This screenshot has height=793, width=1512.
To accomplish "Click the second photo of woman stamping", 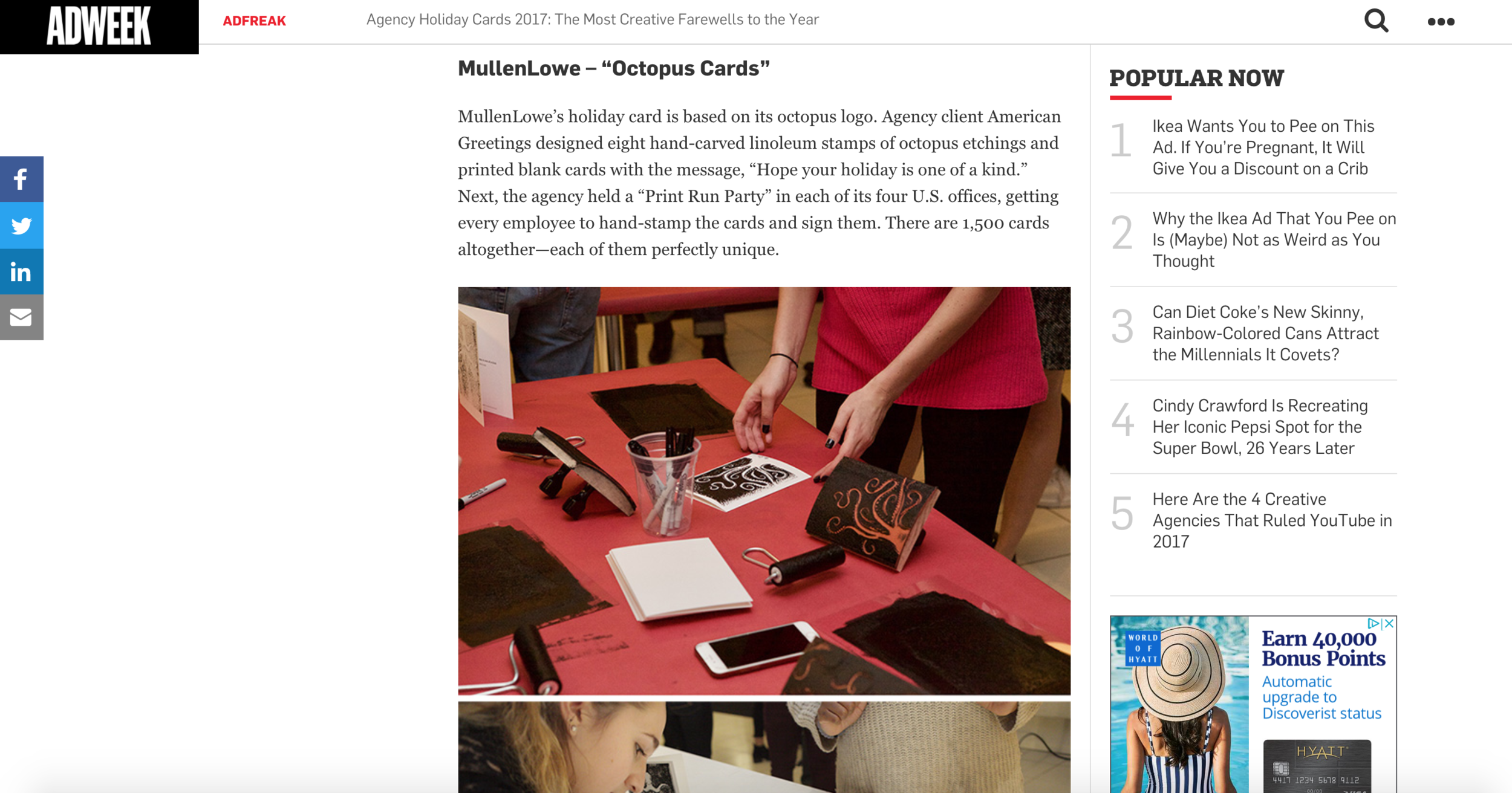I will pos(764,748).
